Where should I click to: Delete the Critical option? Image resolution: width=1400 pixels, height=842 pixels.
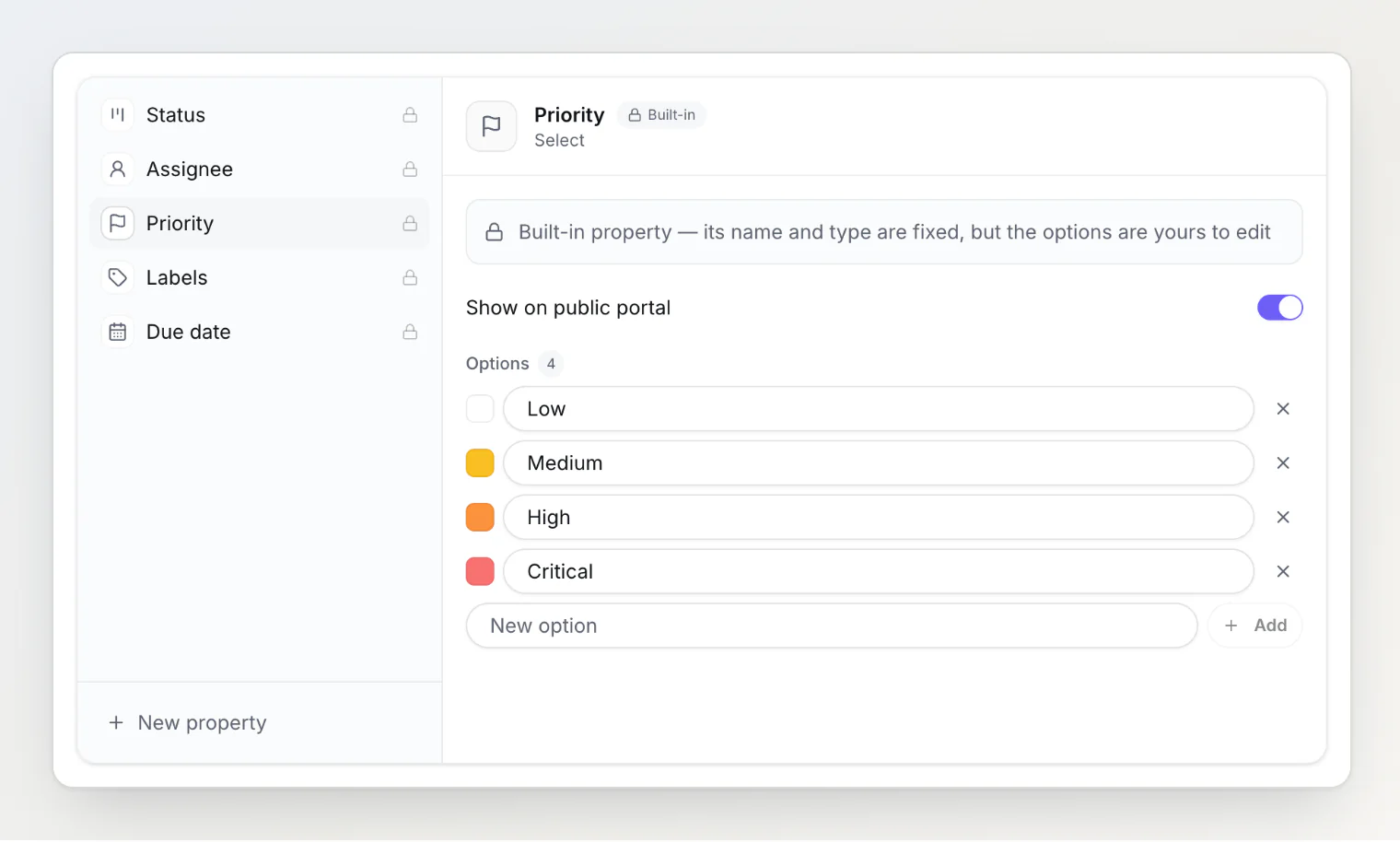1283,572
